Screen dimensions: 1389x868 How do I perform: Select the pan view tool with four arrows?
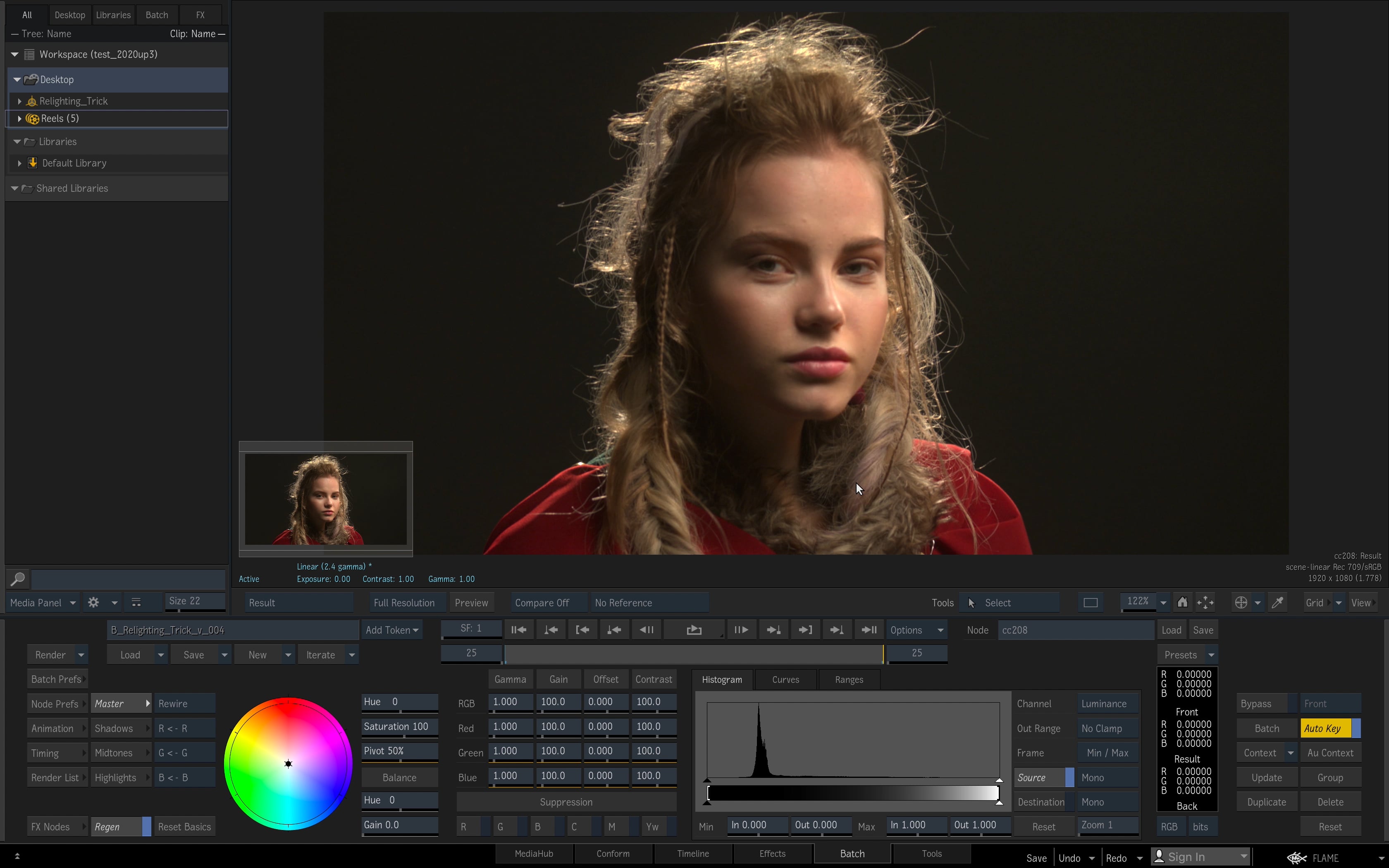pos(1205,602)
